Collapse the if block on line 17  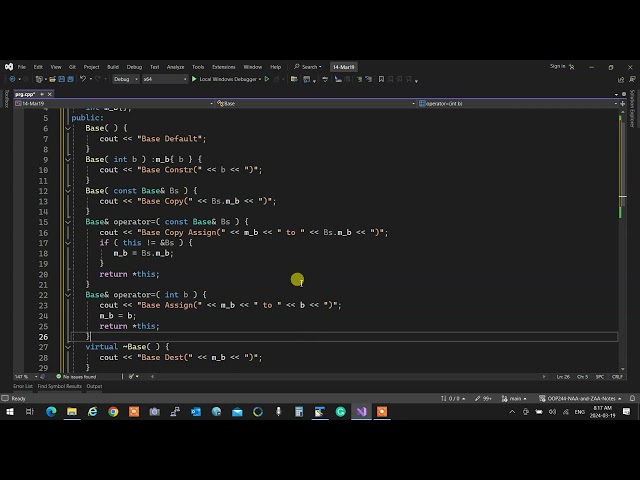(x=68, y=243)
